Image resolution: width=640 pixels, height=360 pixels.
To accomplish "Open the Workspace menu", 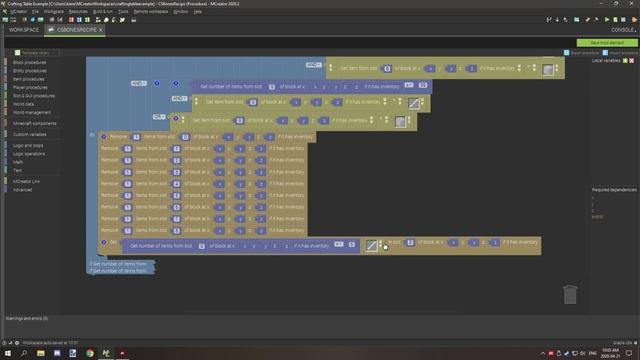I will (x=53, y=11).
